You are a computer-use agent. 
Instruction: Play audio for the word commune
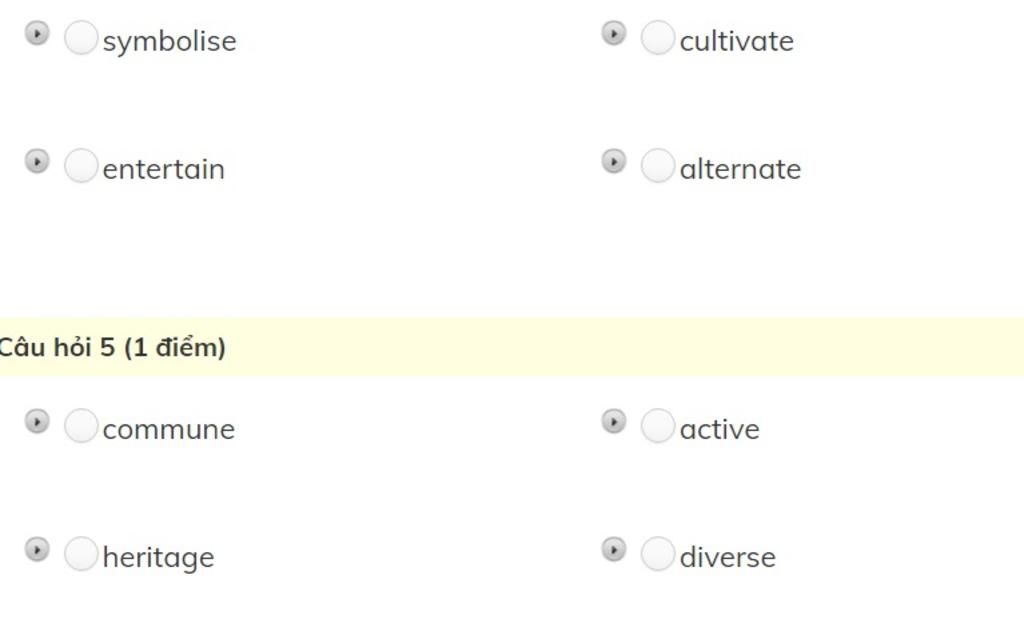tap(37, 421)
